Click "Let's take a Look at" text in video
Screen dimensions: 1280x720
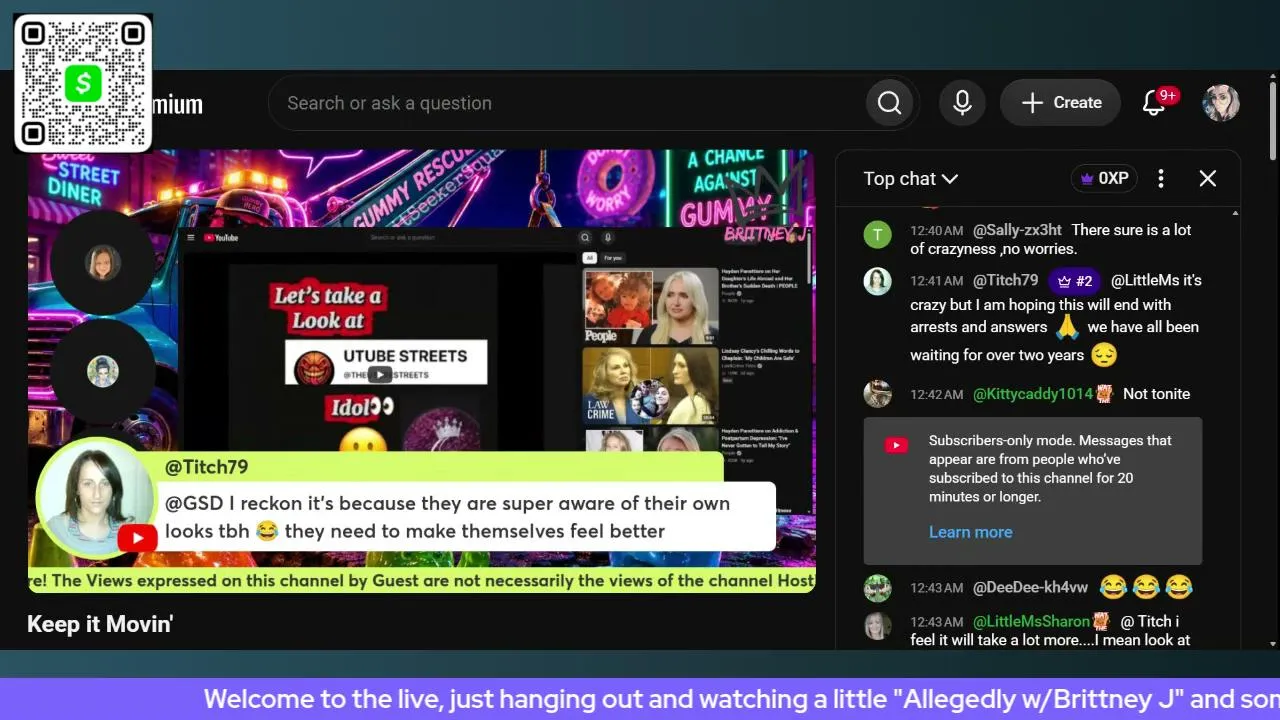click(x=327, y=308)
